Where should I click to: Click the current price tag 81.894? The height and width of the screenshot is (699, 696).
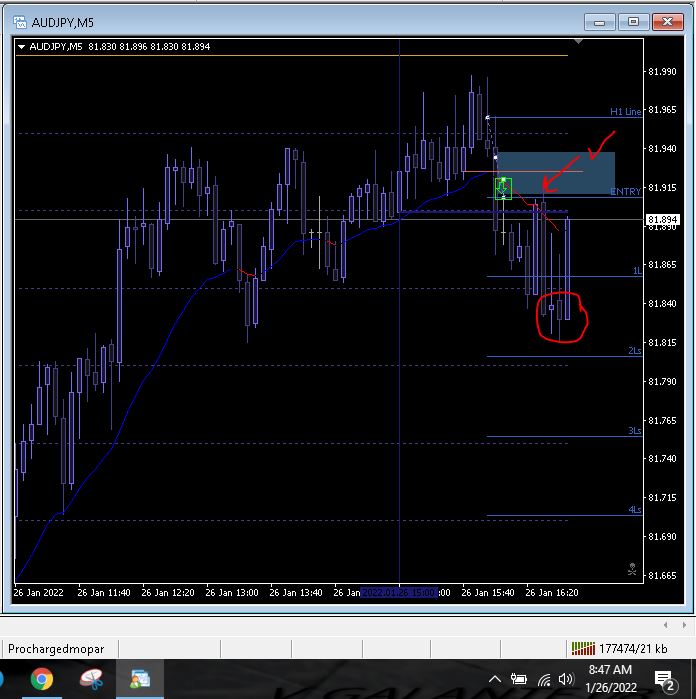[663, 219]
